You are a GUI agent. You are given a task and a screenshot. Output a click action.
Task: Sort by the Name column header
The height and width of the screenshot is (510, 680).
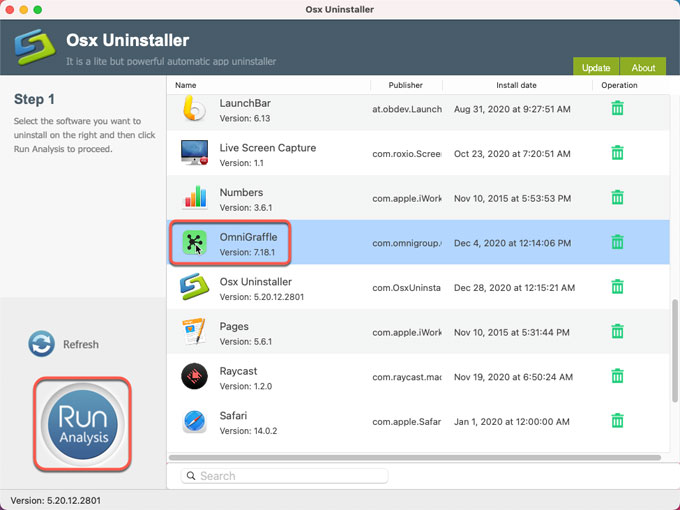186,85
